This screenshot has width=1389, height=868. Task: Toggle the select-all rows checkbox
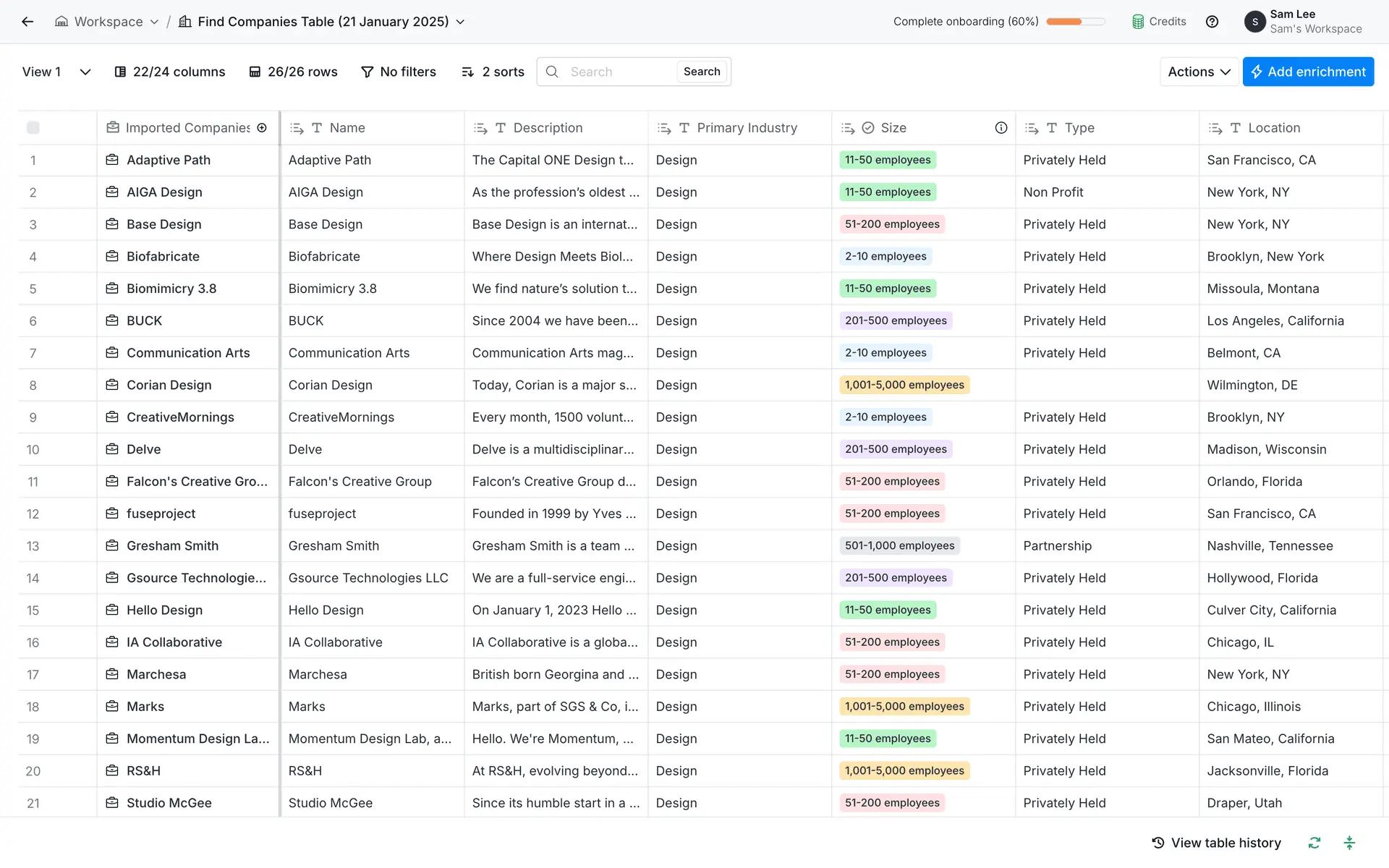pos(33,128)
